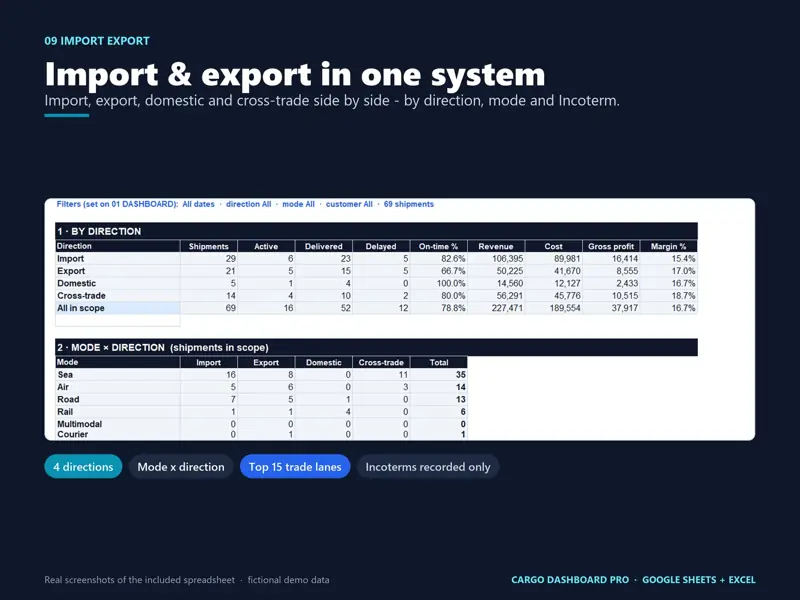800x600 pixels.
Task: Click the 'Cost' column header
Action: click(x=553, y=246)
